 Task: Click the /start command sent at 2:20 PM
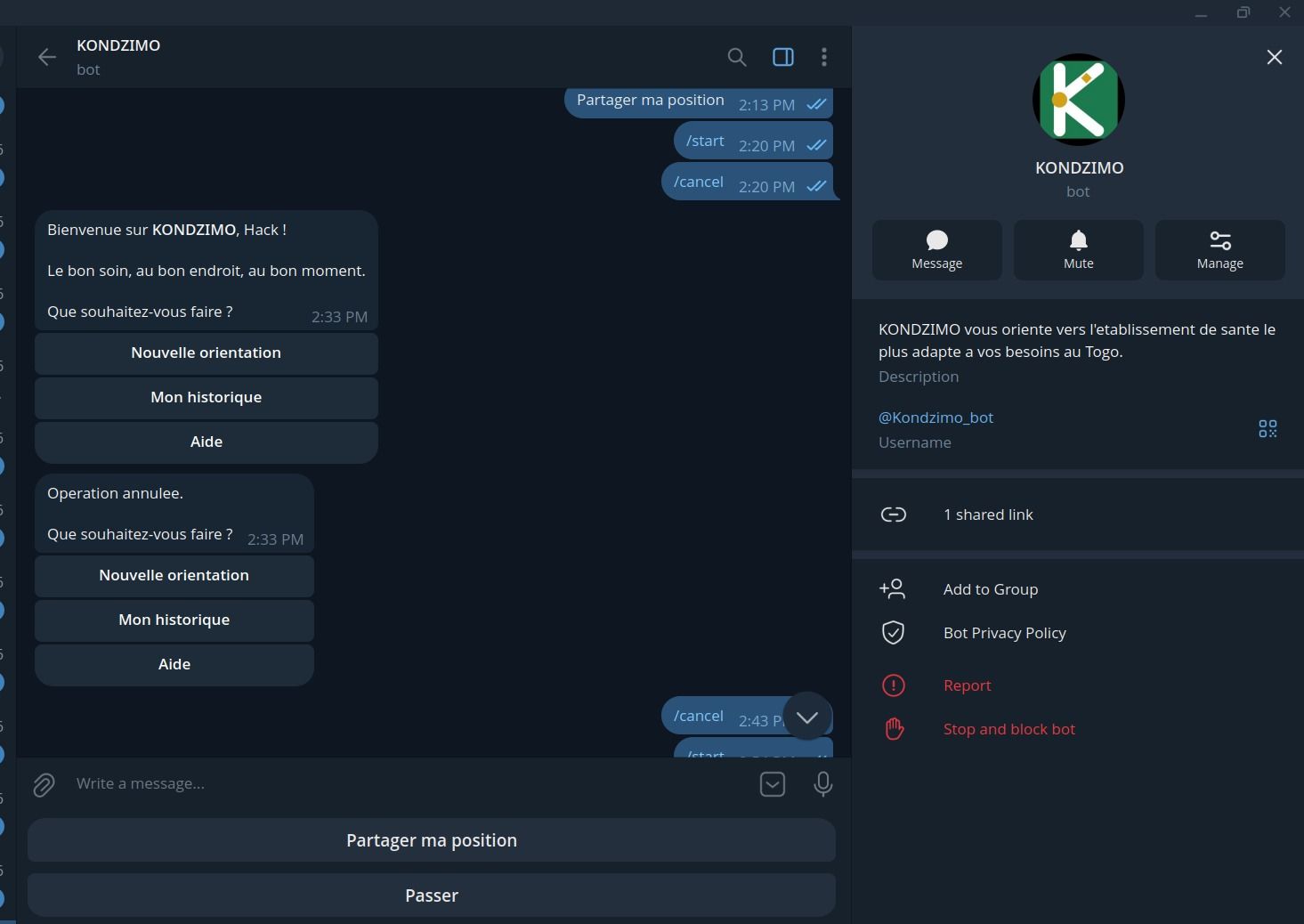tap(705, 141)
